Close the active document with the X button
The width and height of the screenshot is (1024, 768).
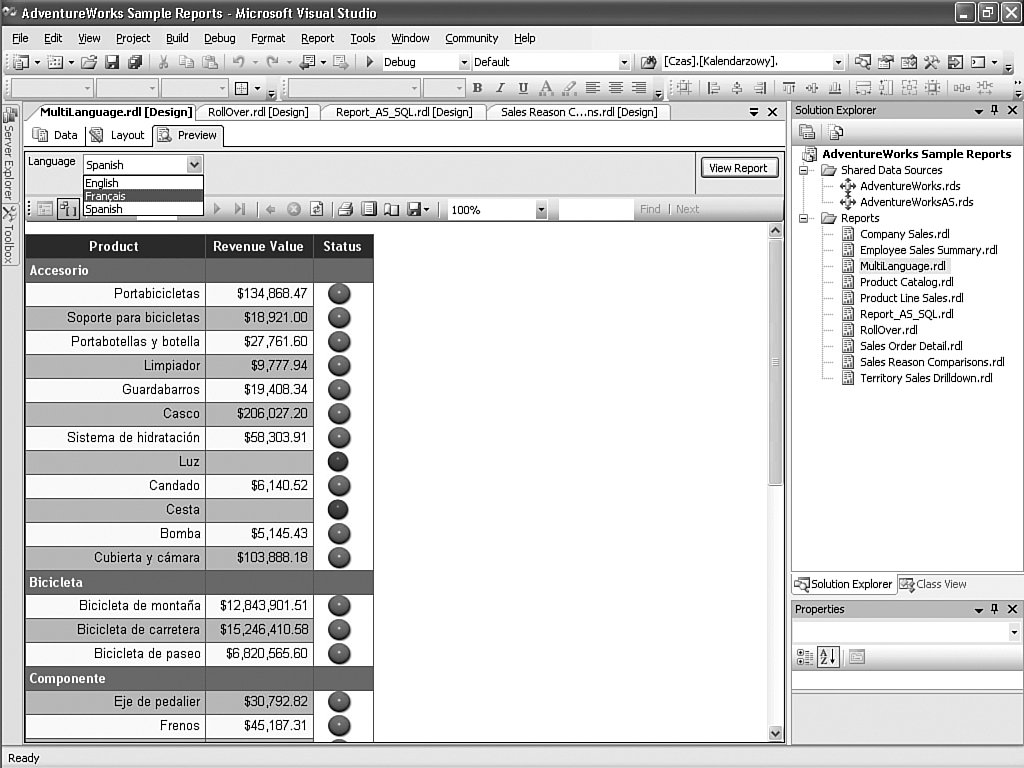(x=773, y=112)
